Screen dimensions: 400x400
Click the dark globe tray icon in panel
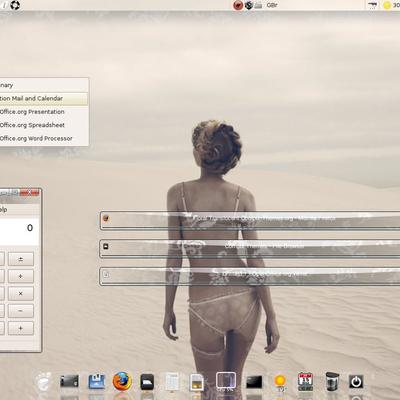coord(249,5)
